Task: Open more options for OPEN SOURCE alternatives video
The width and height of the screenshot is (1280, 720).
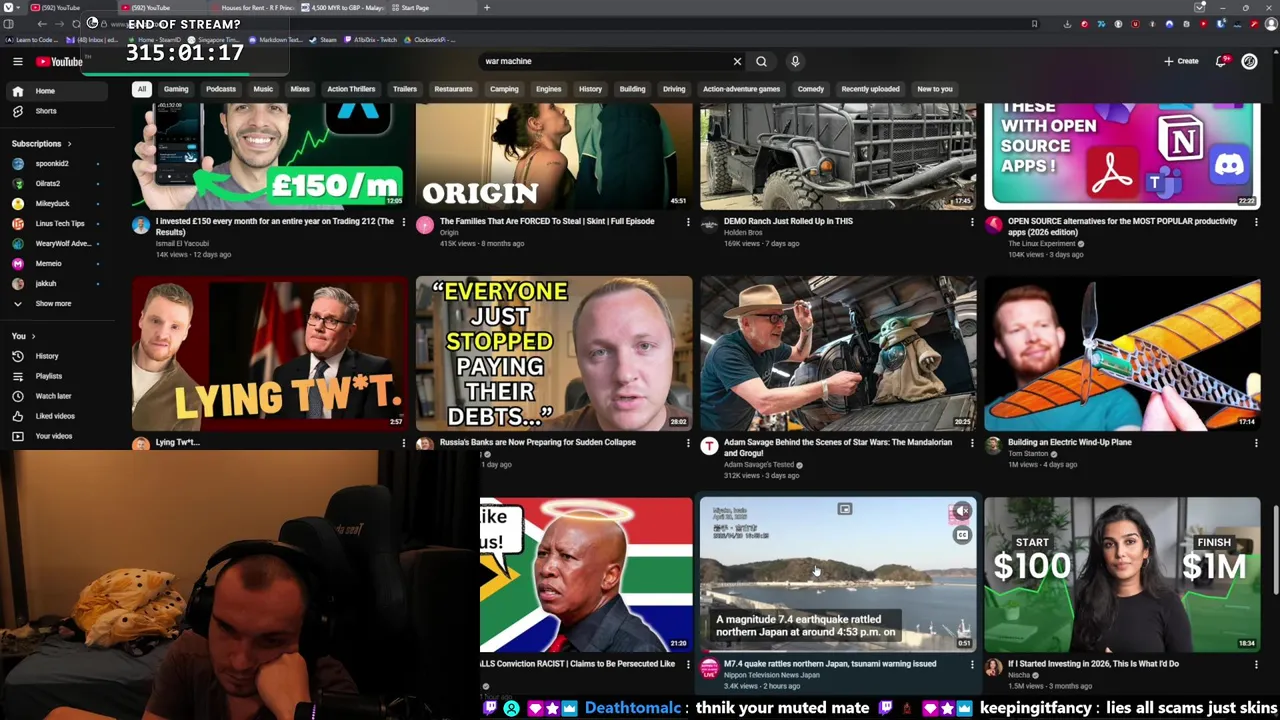Action: pos(1256,222)
